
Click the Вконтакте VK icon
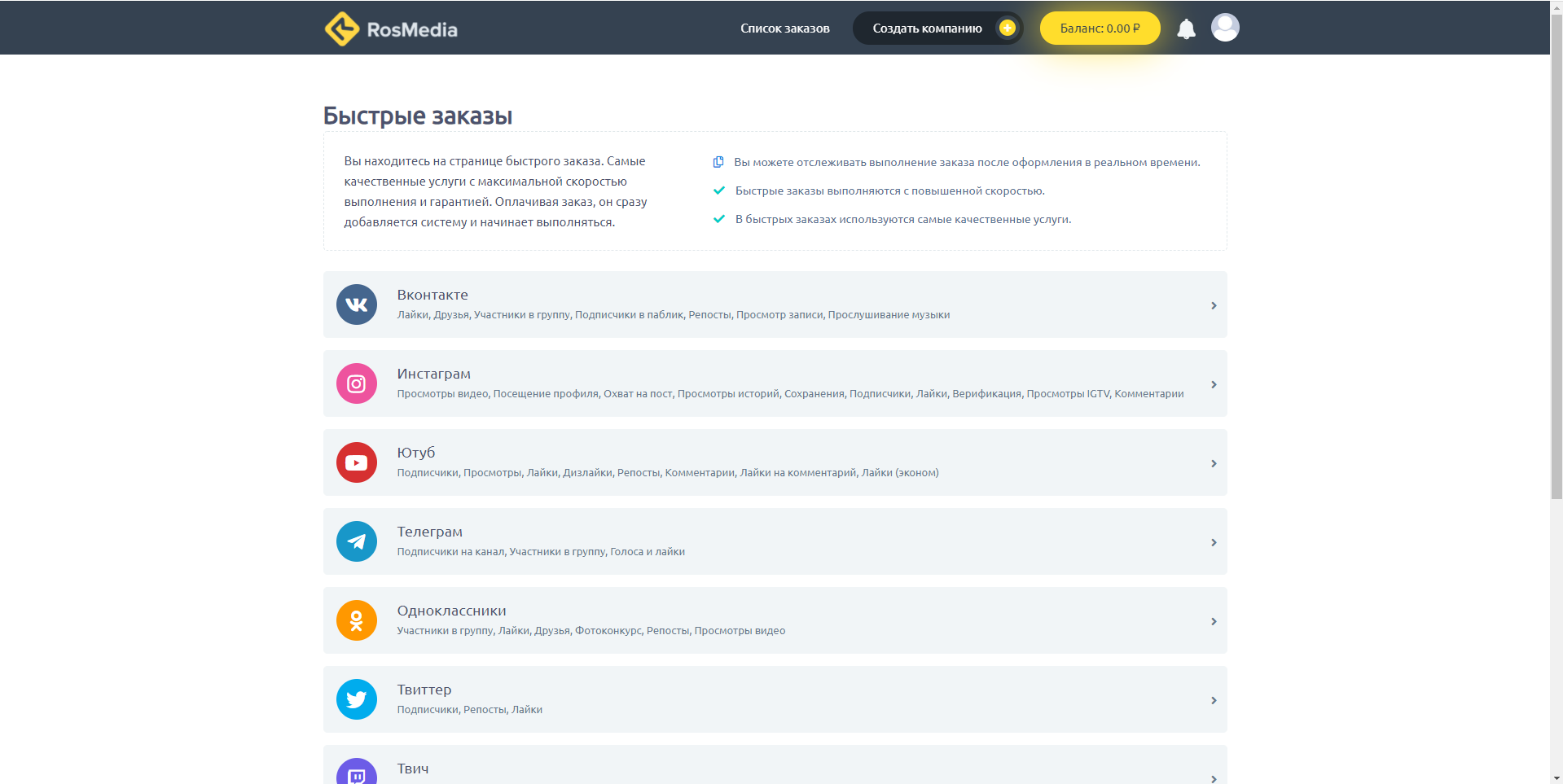(x=357, y=304)
